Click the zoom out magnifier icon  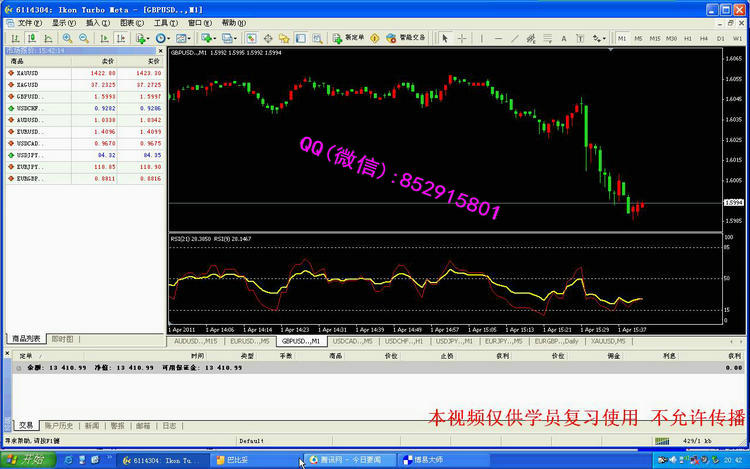pos(83,38)
